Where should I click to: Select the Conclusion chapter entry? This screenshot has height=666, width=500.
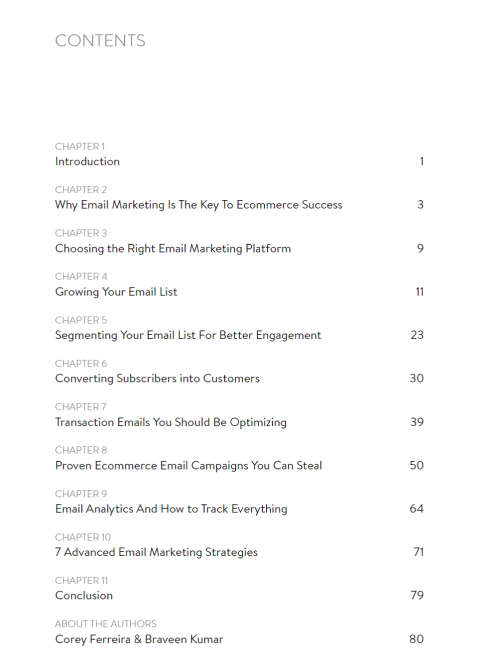[84, 595]
